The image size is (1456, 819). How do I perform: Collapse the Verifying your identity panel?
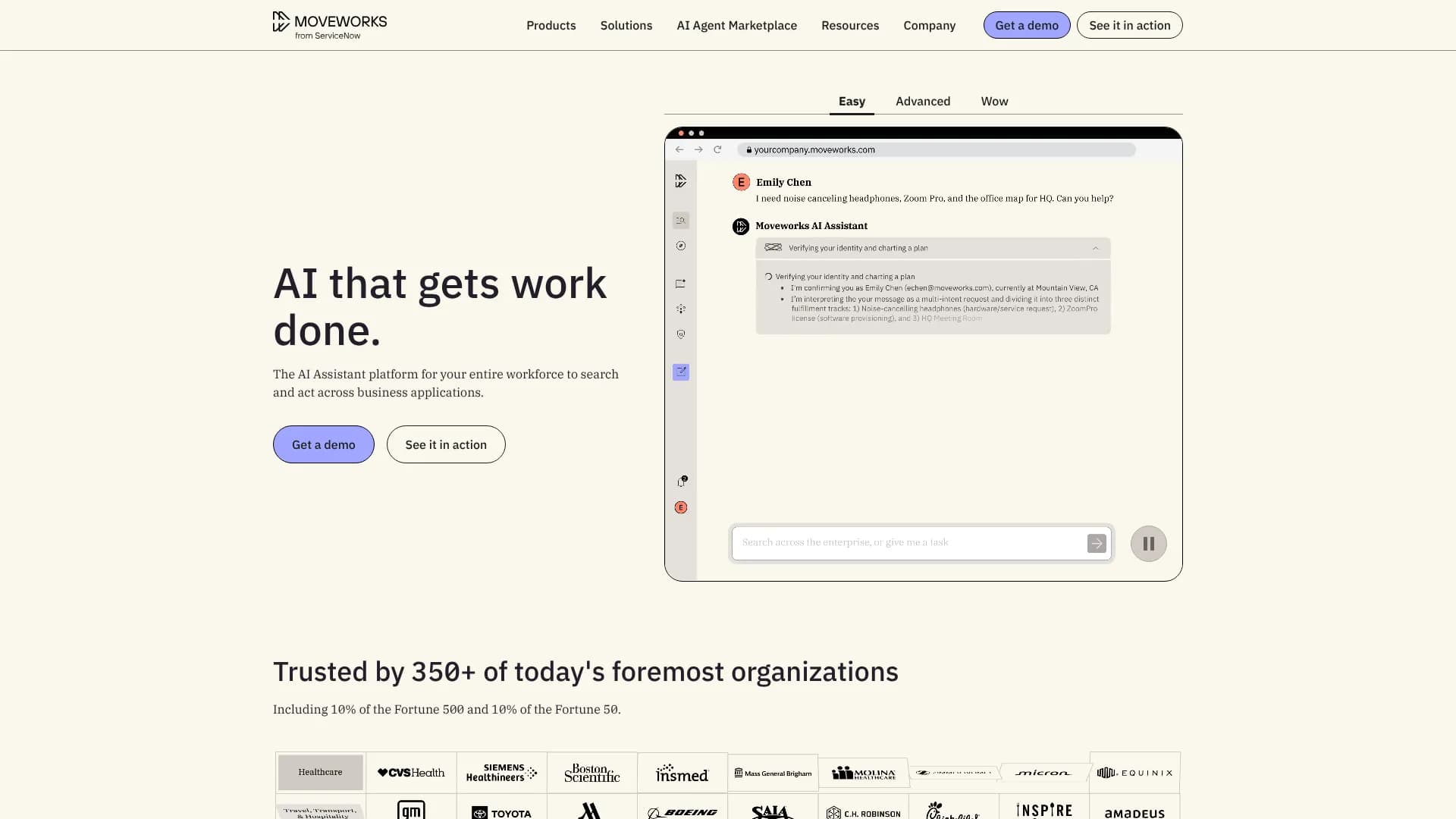tap(1095, 248)
